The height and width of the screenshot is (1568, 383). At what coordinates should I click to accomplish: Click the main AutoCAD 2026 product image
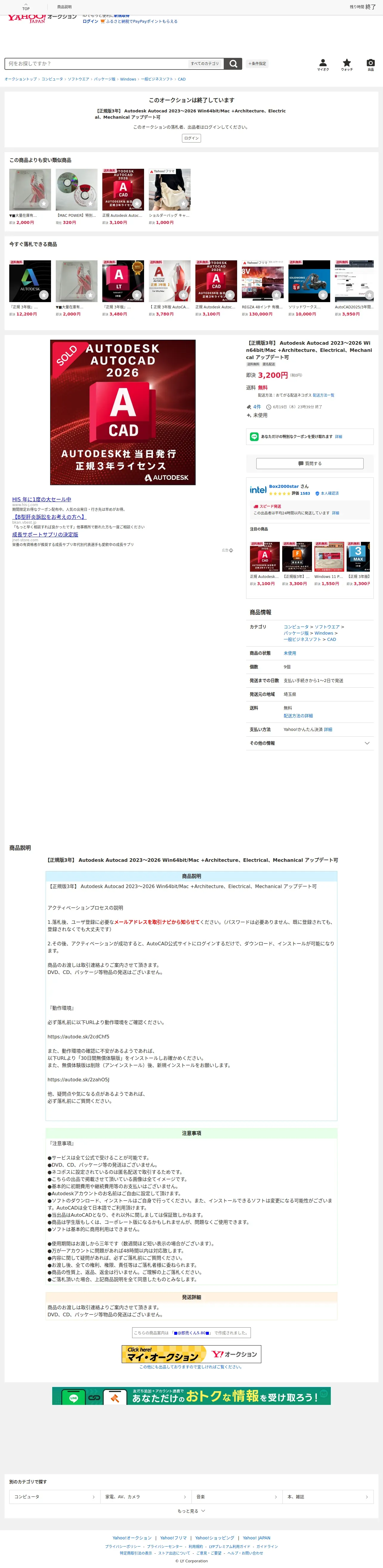122,412
